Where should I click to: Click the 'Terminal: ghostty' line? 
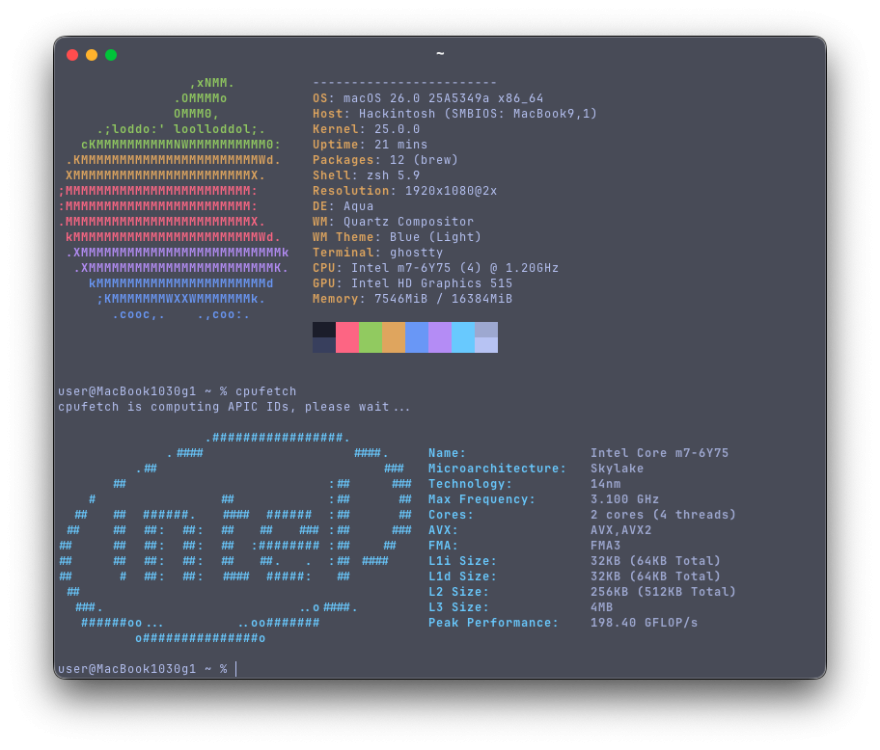[377, 253]
